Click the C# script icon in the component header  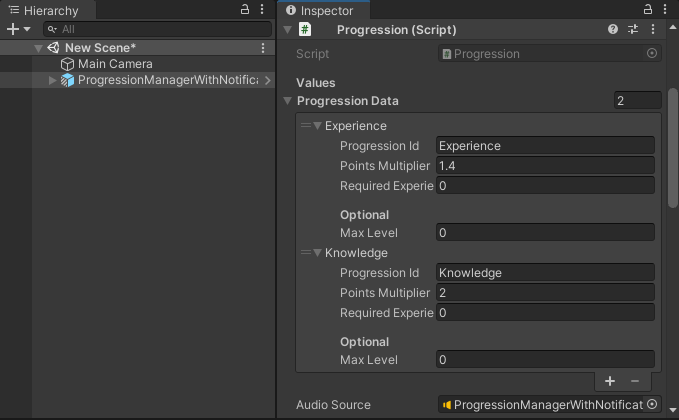305,29
